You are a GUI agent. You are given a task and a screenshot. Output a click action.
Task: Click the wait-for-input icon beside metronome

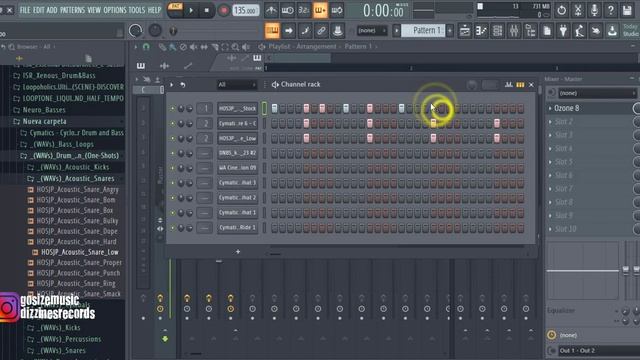(x=287, y=10)
